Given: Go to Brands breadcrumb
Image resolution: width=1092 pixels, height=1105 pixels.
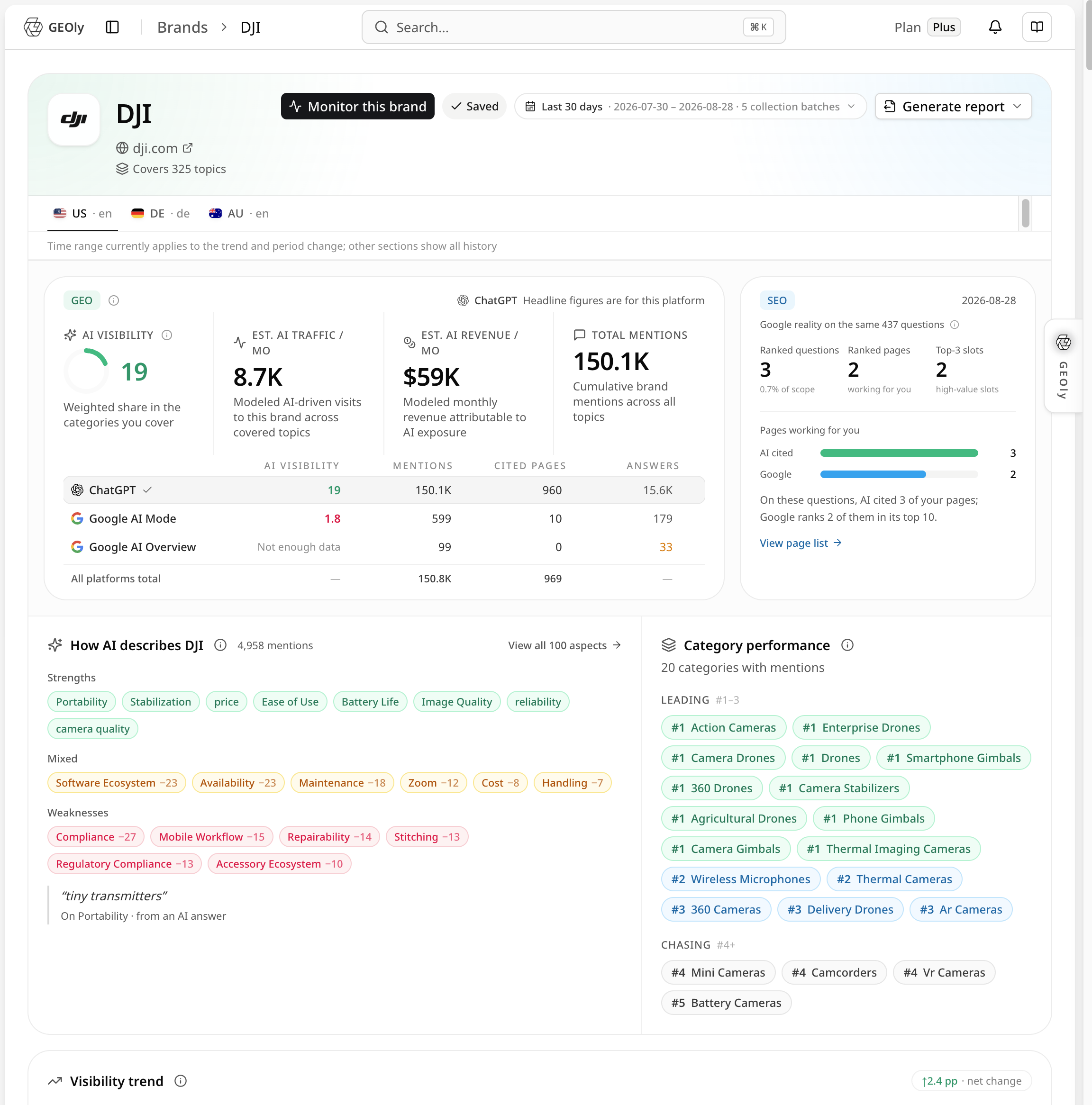Looking at the screenshot, I should 182,27.
